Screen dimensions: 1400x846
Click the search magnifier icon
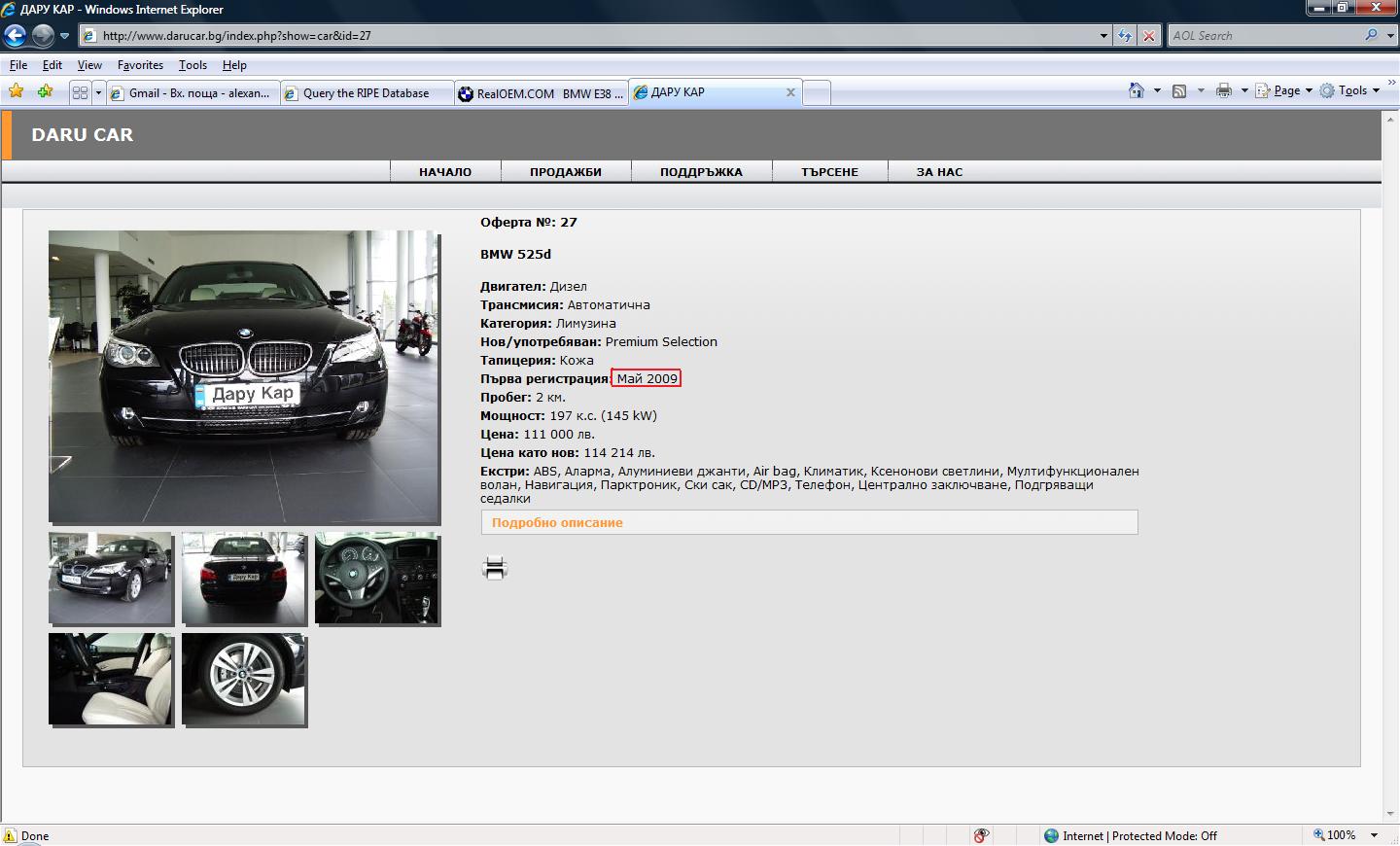tap(1372, 35)
